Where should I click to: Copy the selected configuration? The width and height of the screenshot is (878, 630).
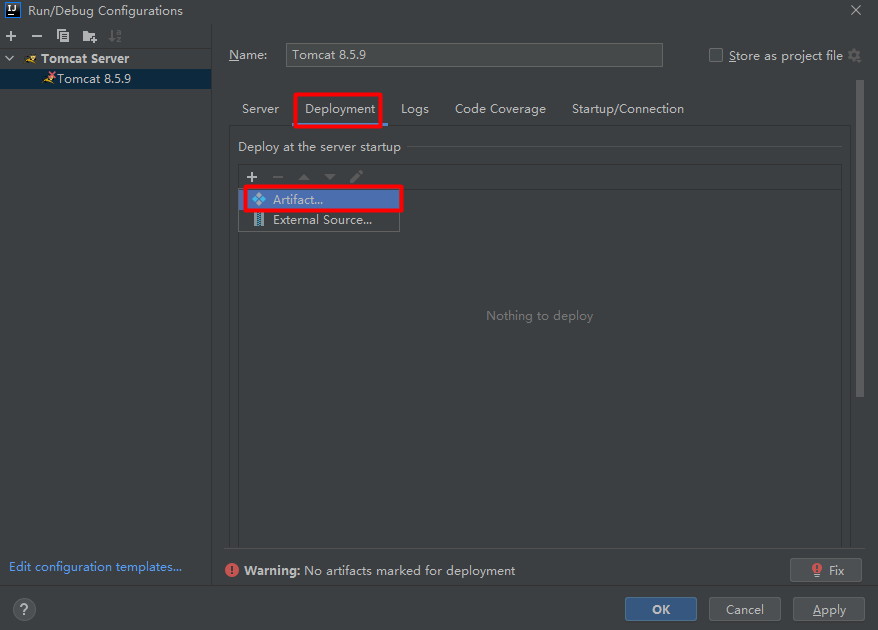pyautogui.click(x=63, y=36)
